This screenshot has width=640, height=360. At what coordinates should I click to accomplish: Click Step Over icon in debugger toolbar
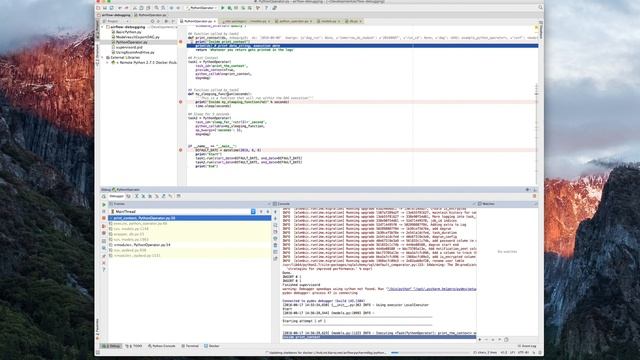[x=136, y=196]
